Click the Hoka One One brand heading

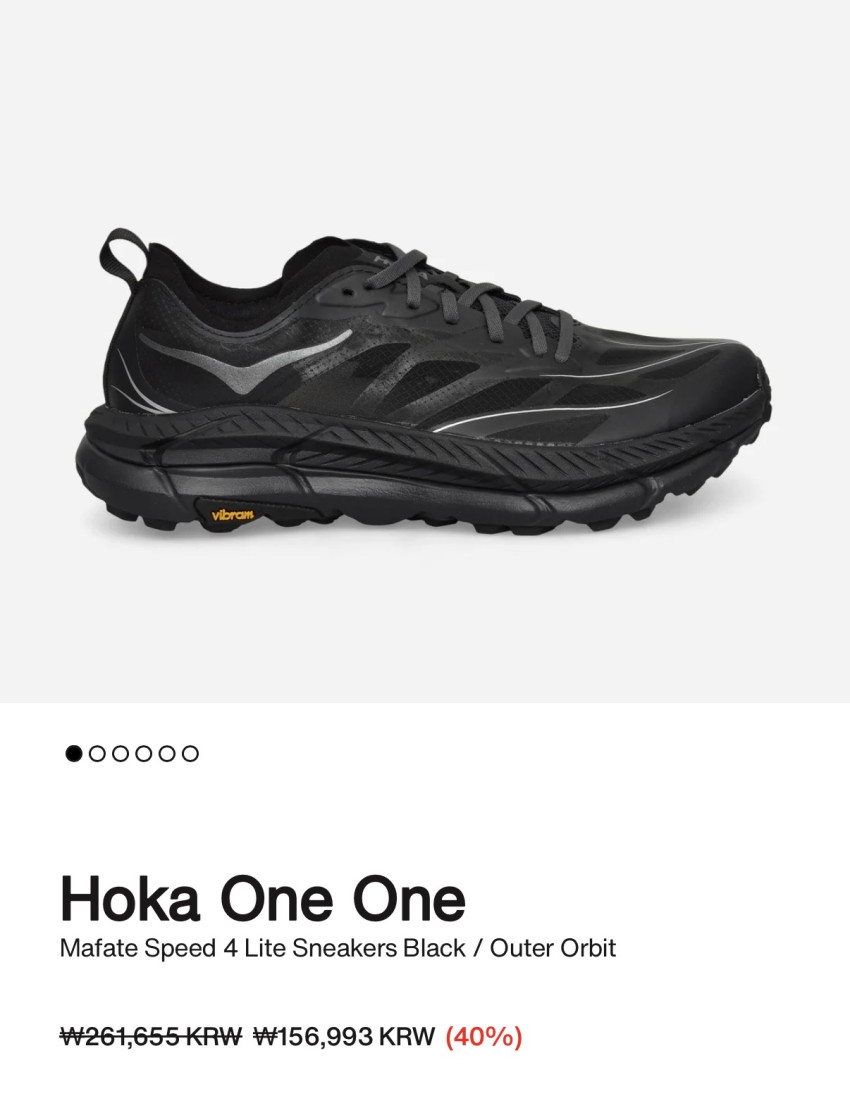coord(263,899)
